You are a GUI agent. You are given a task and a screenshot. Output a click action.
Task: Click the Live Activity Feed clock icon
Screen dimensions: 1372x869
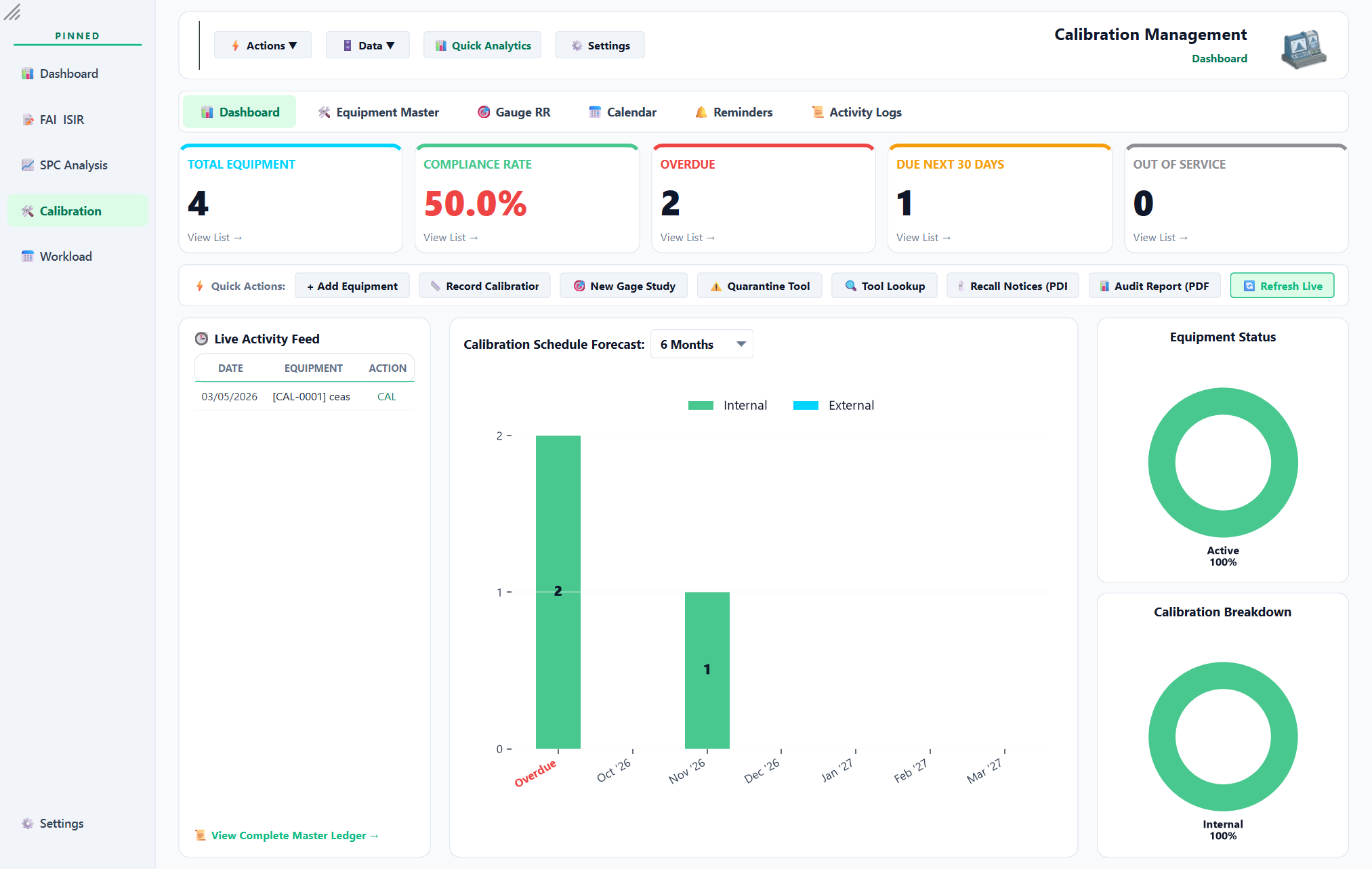pyautogui.click(x=201, y=339)
